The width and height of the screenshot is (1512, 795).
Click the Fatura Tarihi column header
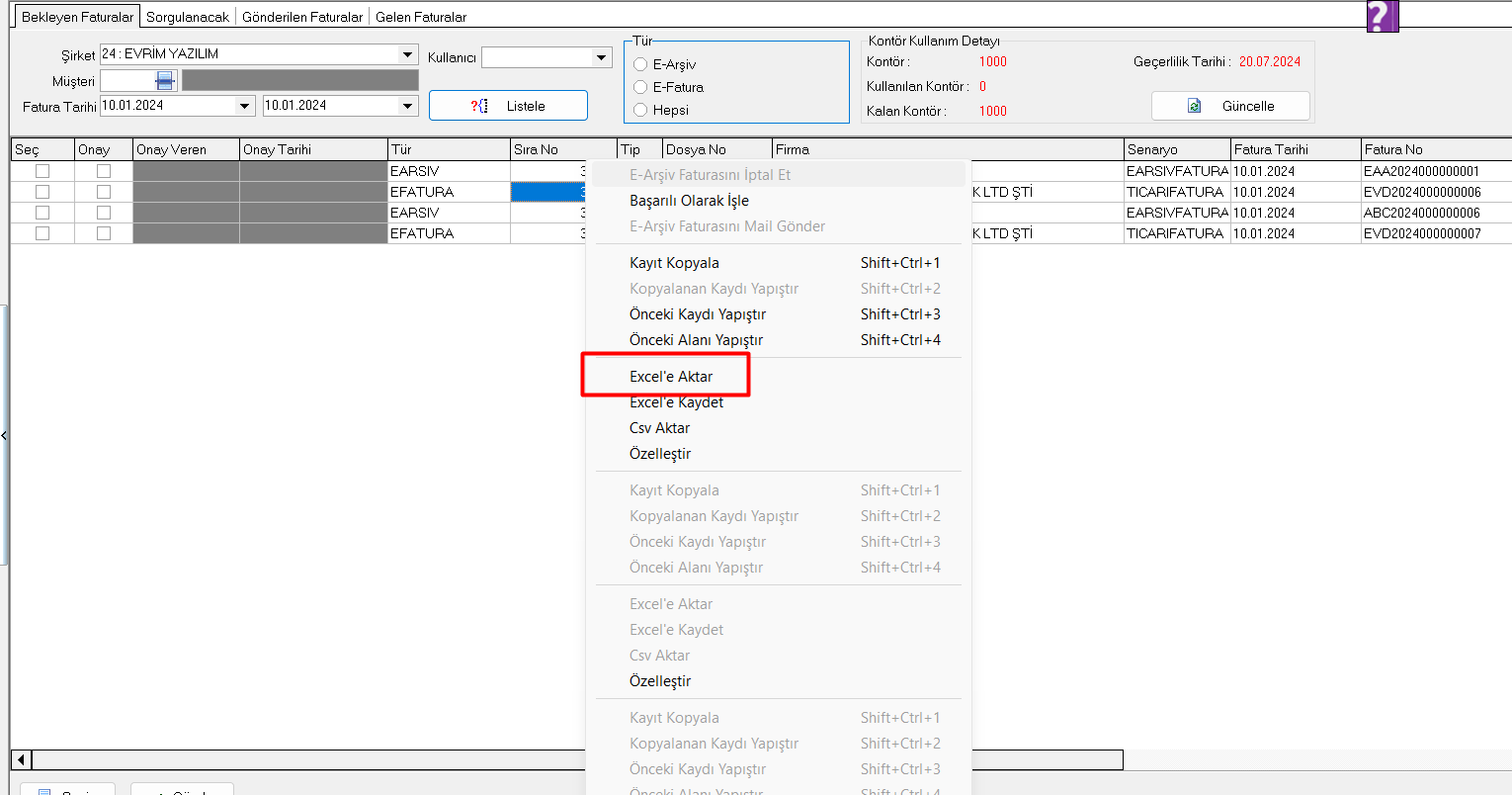tap(1296, 149)
